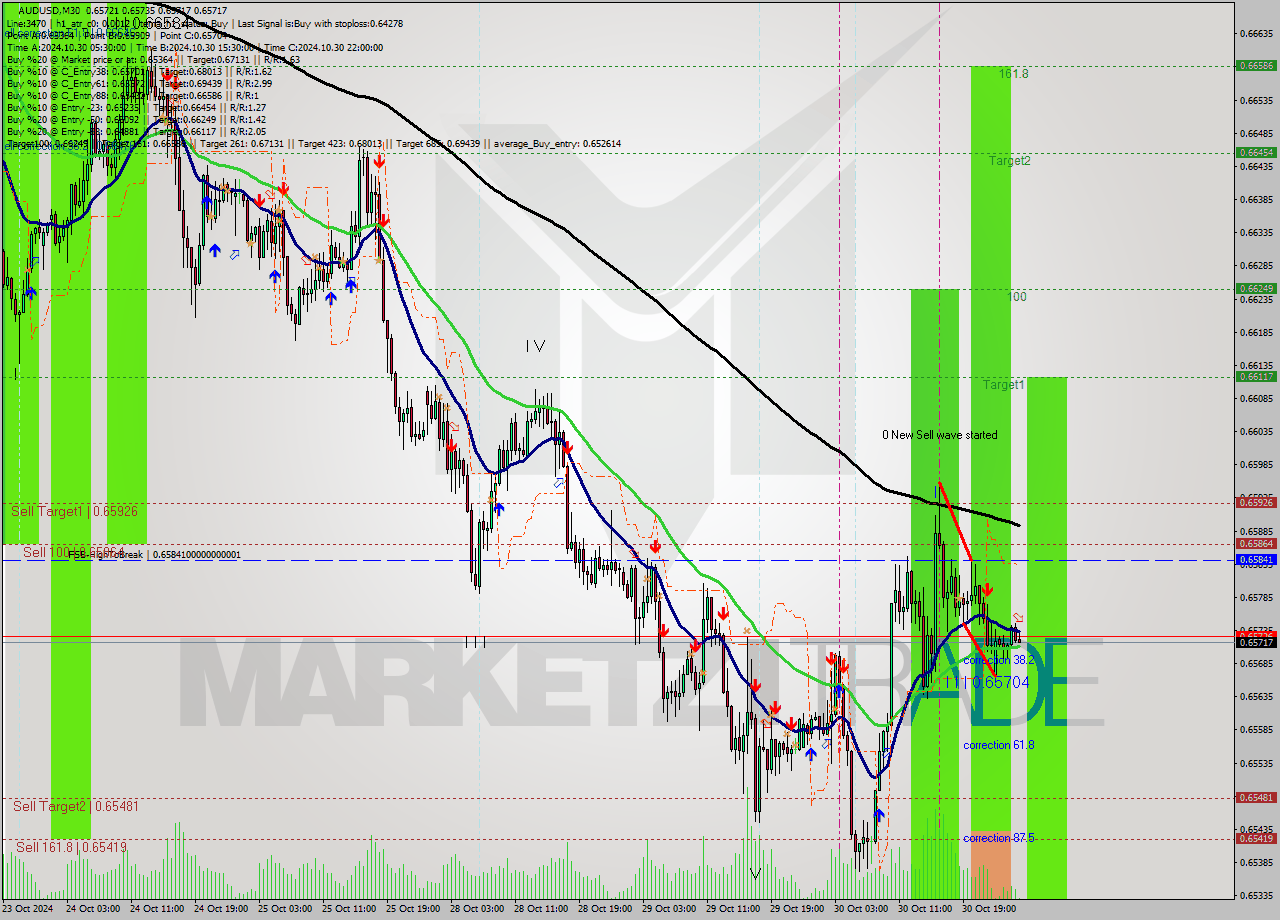Click the '161.8' Fibonacci level label
This screenshot has height=920, width=1280.
(x=1013, y=74)
